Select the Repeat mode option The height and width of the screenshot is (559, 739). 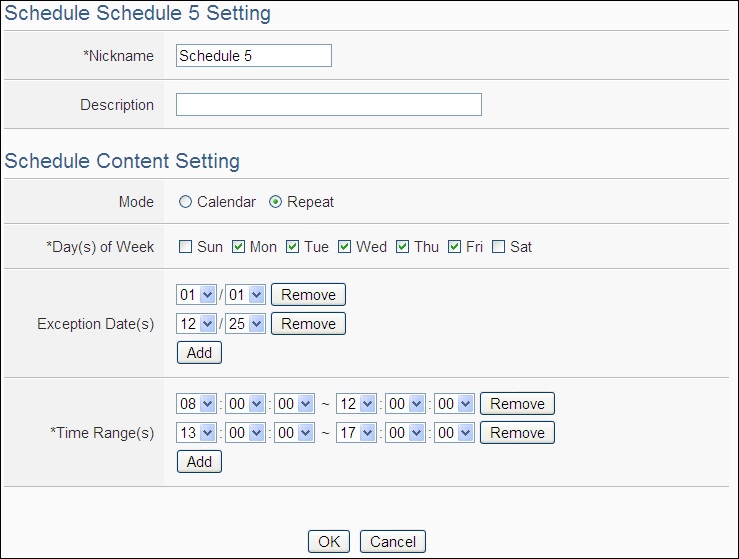tap(276, 202)
